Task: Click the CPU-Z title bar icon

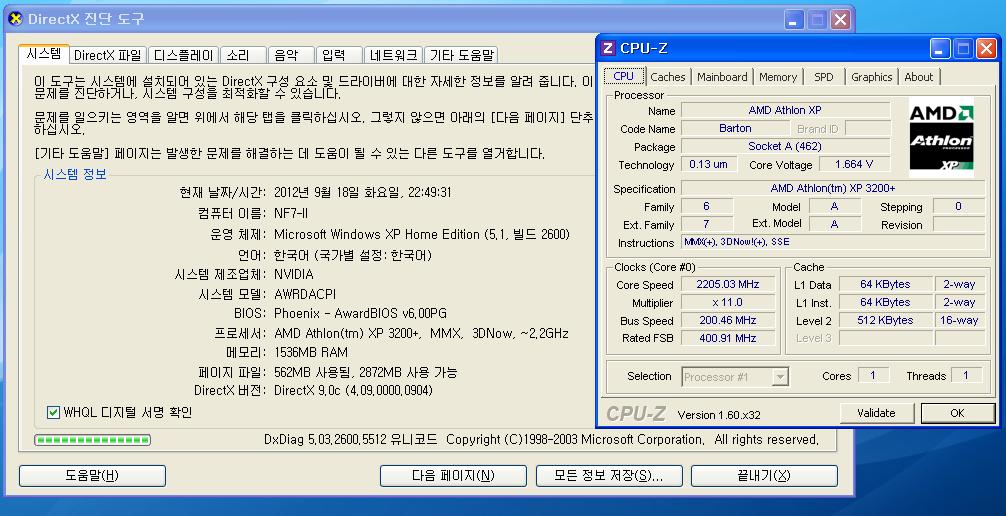Action: tap(608, 48)
